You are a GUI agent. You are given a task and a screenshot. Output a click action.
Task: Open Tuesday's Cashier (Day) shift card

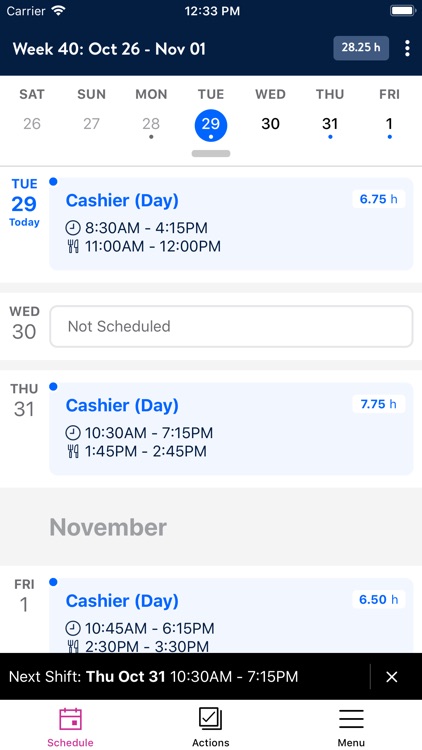(x=231, y=224)
